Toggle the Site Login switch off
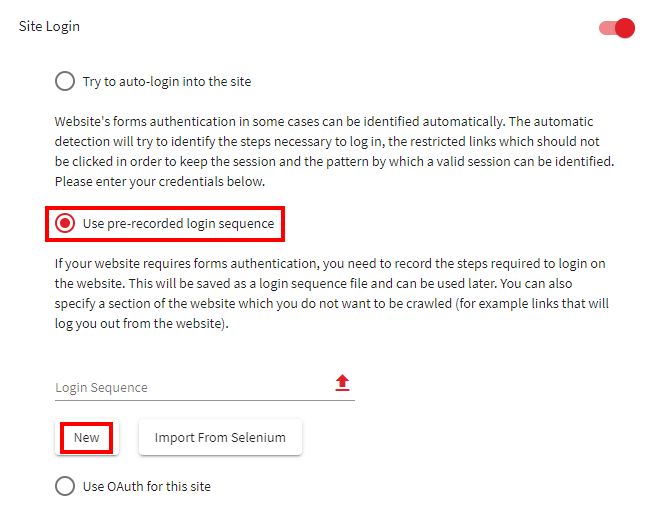This screenshot has width=670, height=517. [617, 28]
